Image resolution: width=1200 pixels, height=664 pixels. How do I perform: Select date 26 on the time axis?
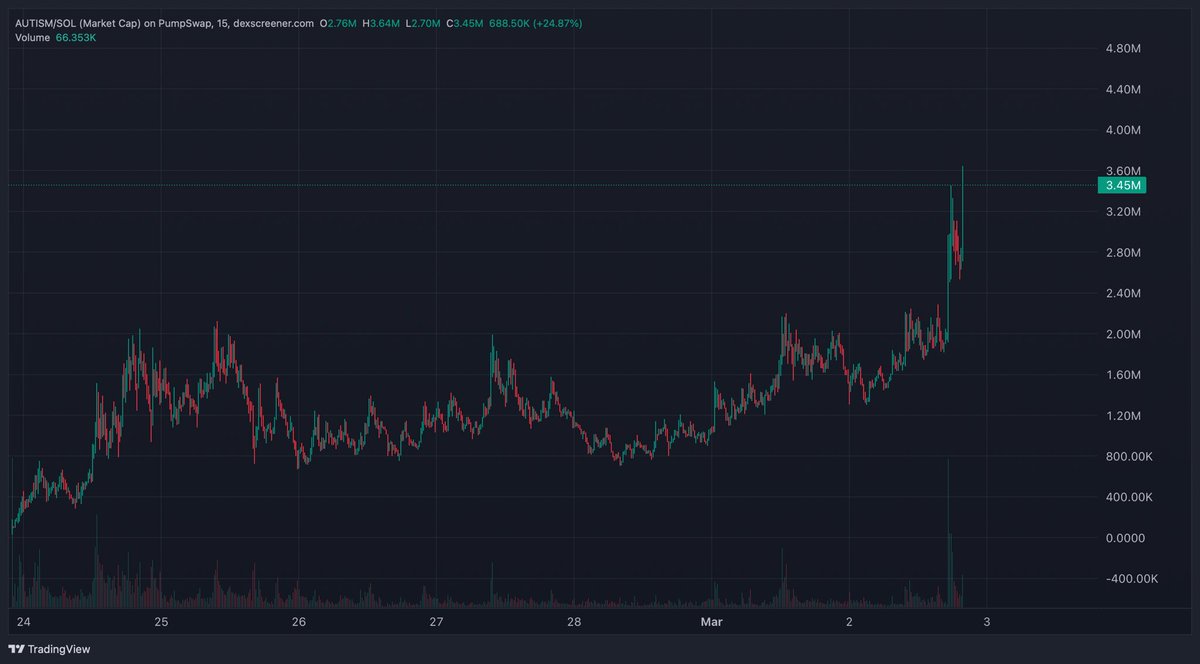tap(298, 622)
